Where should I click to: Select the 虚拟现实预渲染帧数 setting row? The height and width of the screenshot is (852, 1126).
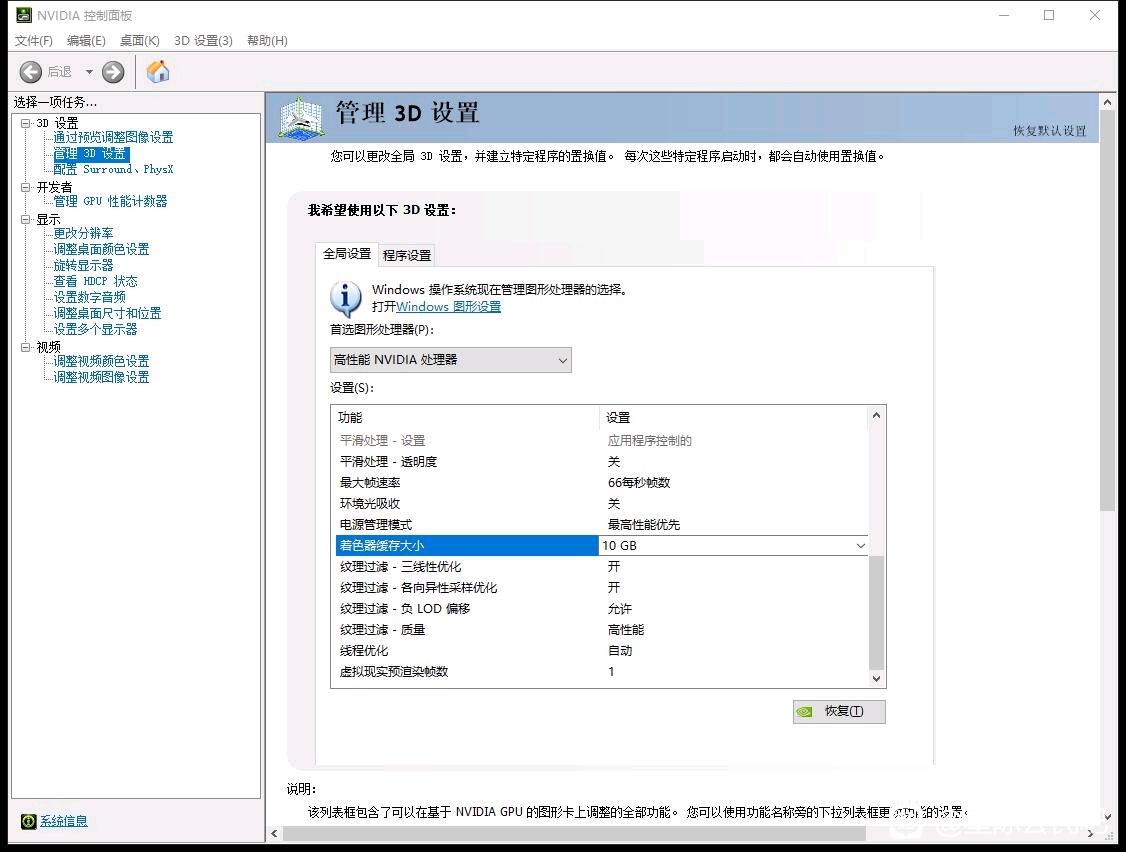602,672
